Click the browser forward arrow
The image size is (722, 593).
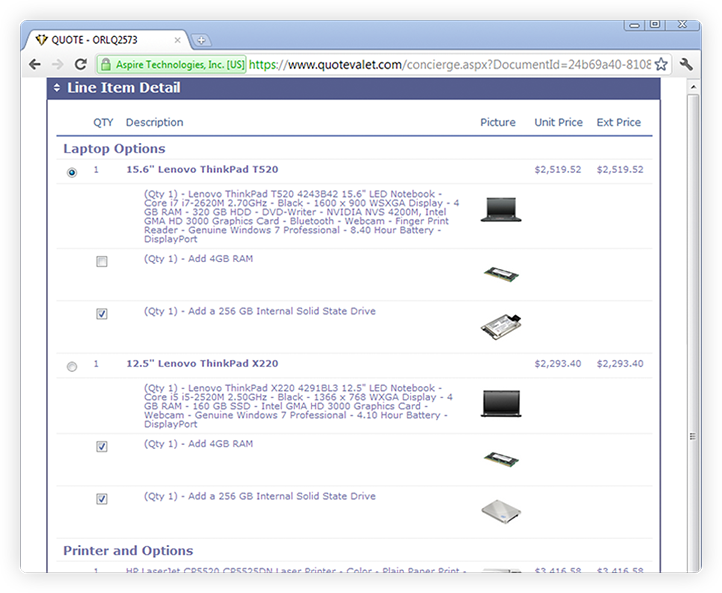click(58, 64)
